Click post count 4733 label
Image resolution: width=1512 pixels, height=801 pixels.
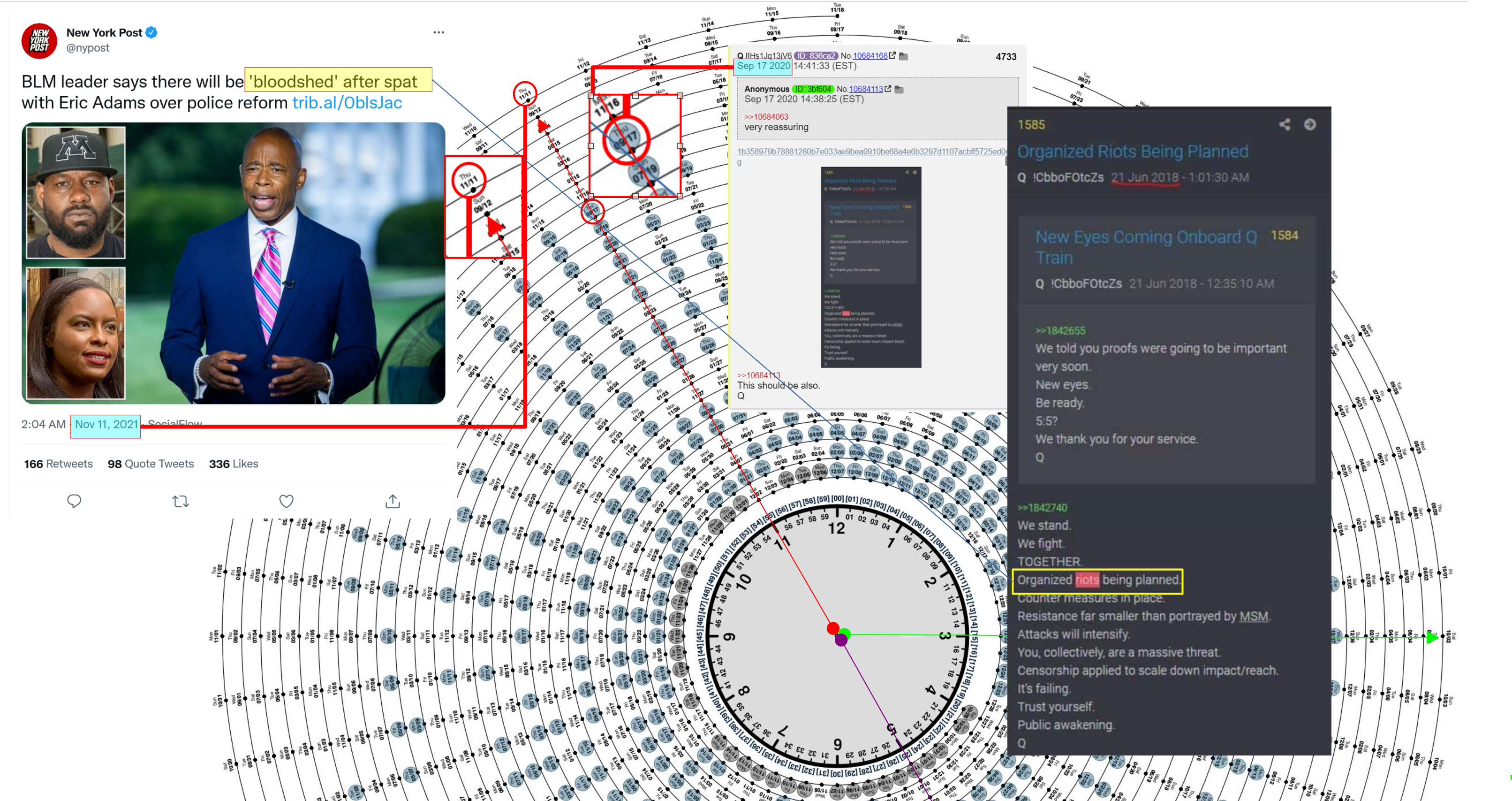[x=1006, y=57]
